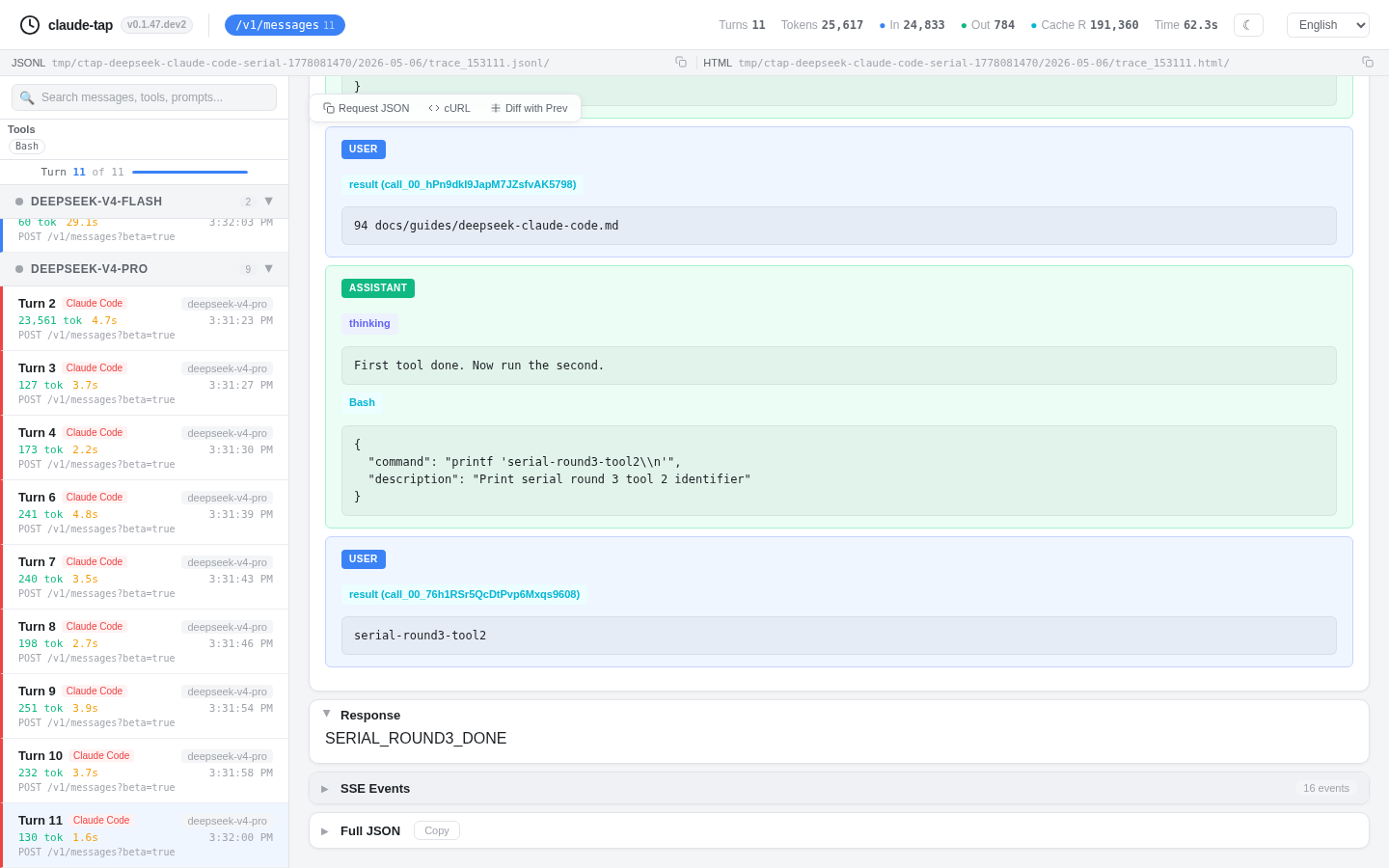Screen dimensions: 1389x868
Task: Select Turn 6 in the sidebar
Action: (x=145, y=512)
